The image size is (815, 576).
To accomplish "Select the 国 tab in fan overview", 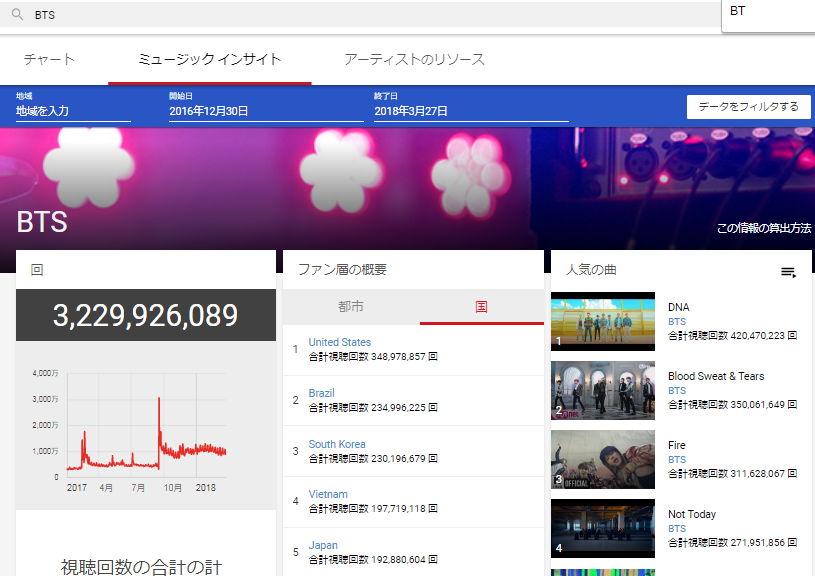I will pos(481,307).
